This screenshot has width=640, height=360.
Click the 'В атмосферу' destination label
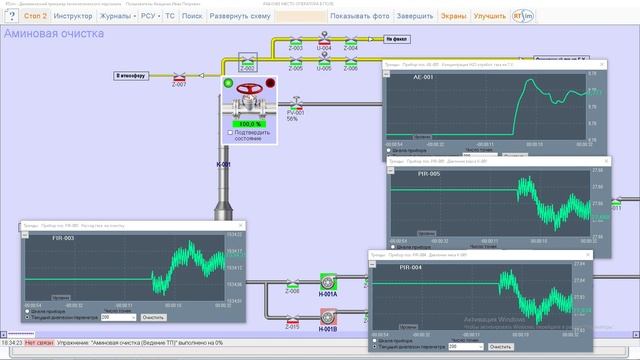tap(131, 76)
